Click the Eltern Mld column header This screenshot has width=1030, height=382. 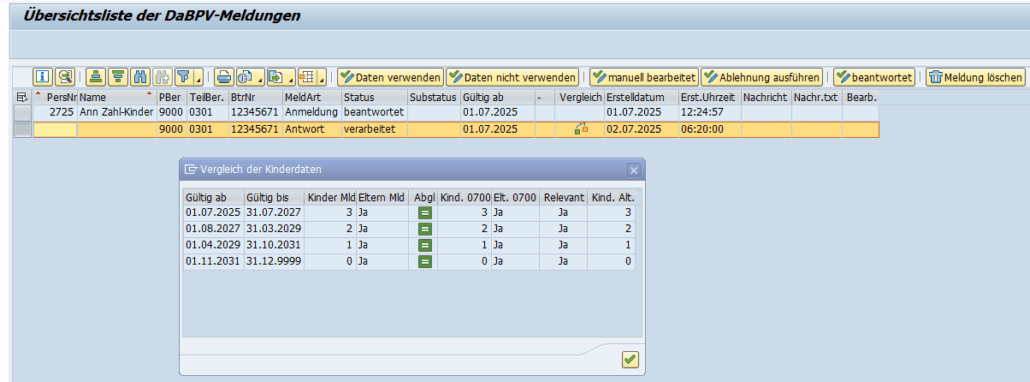[382, 197]
